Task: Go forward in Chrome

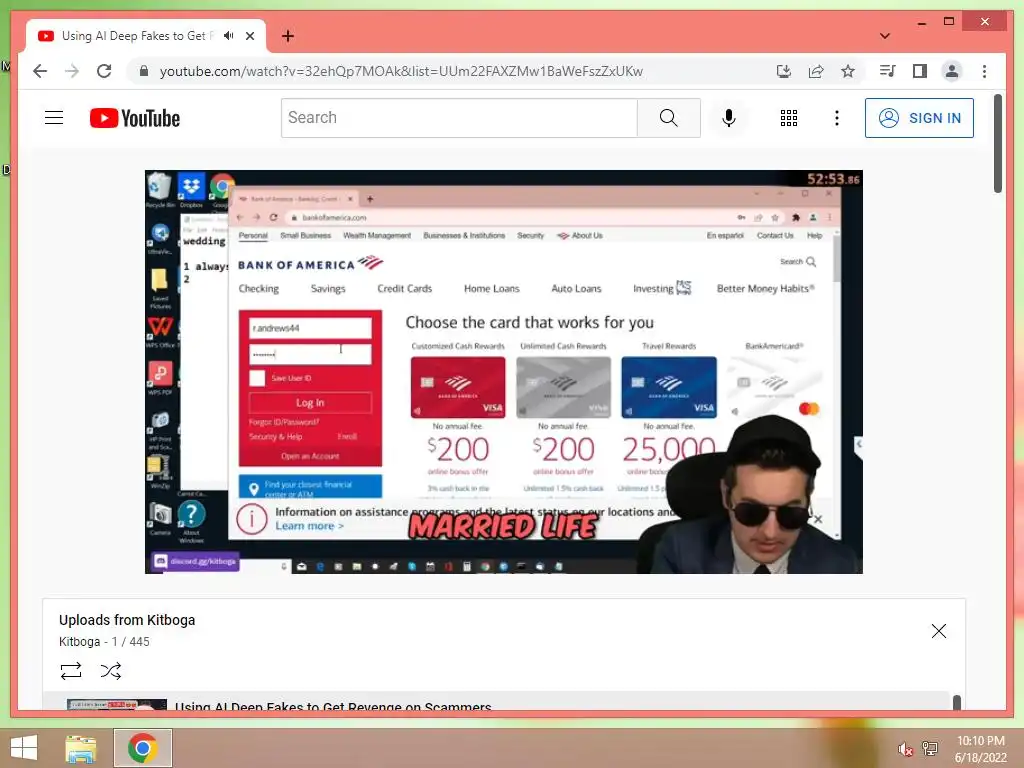Action: coord(72,71)
